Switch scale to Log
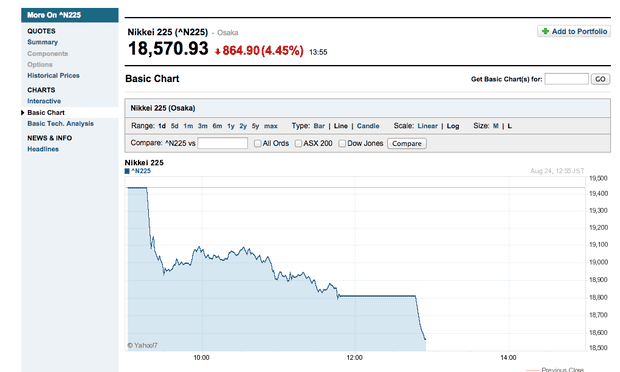The image size is (620, 372). click(x=453, y=126)
